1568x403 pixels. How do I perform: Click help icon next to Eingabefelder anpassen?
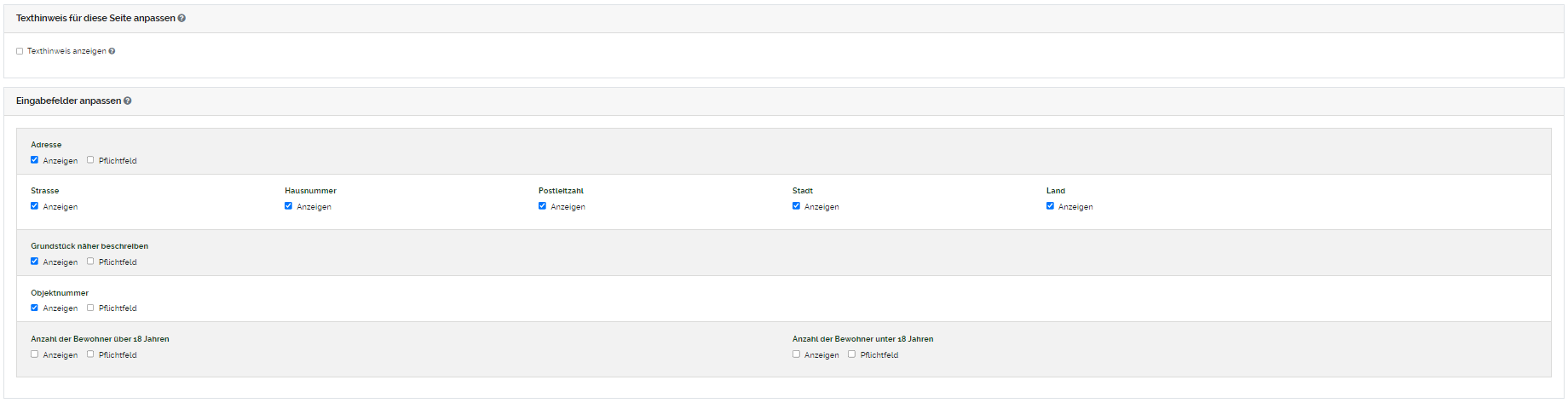click(x=128, y=101)
